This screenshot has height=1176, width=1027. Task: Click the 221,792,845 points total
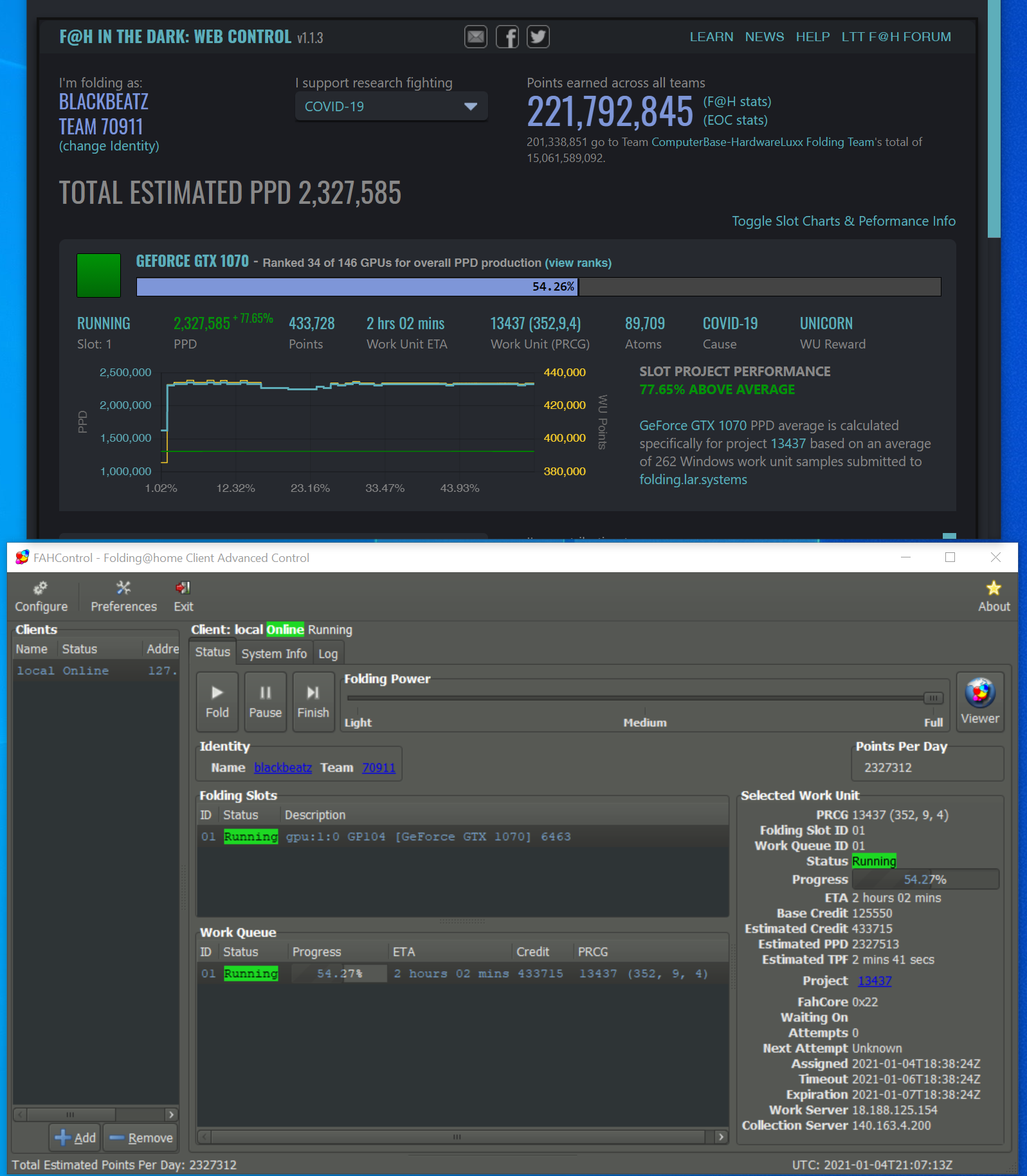610,111
